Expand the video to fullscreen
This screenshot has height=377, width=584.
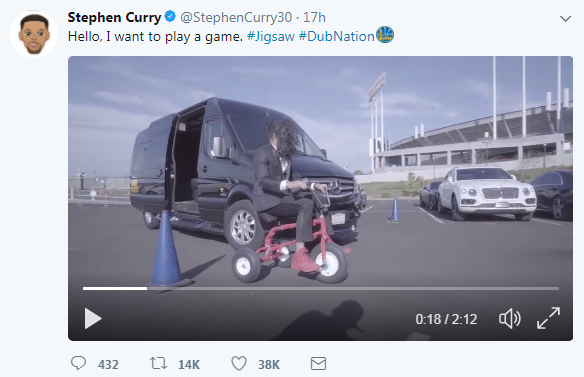pyautogui.click(x=548, y=318)
